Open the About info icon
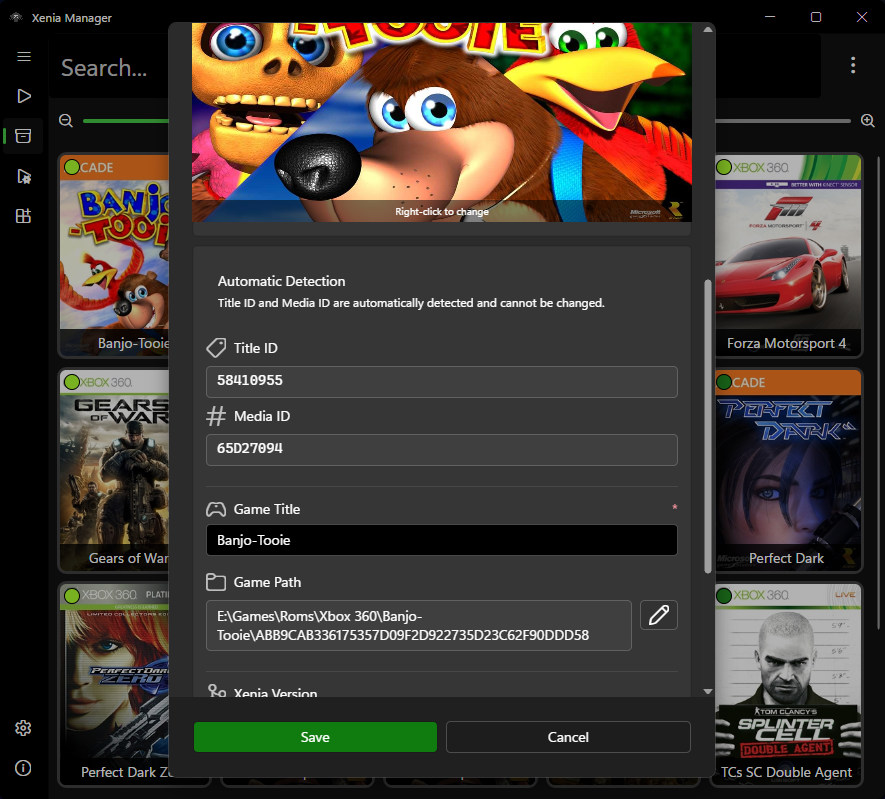885x799 pixels. tap(24, 768)
